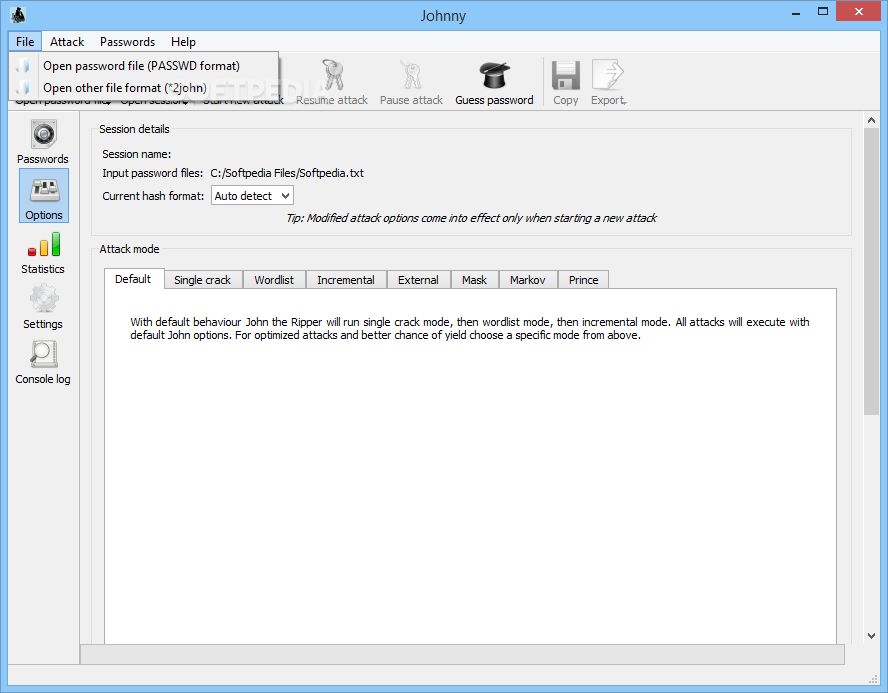This screenshot has width=888, height=693.
Task: Click the scrollbar down arrow
Action: pyautogui.click(x=871, y=636)
